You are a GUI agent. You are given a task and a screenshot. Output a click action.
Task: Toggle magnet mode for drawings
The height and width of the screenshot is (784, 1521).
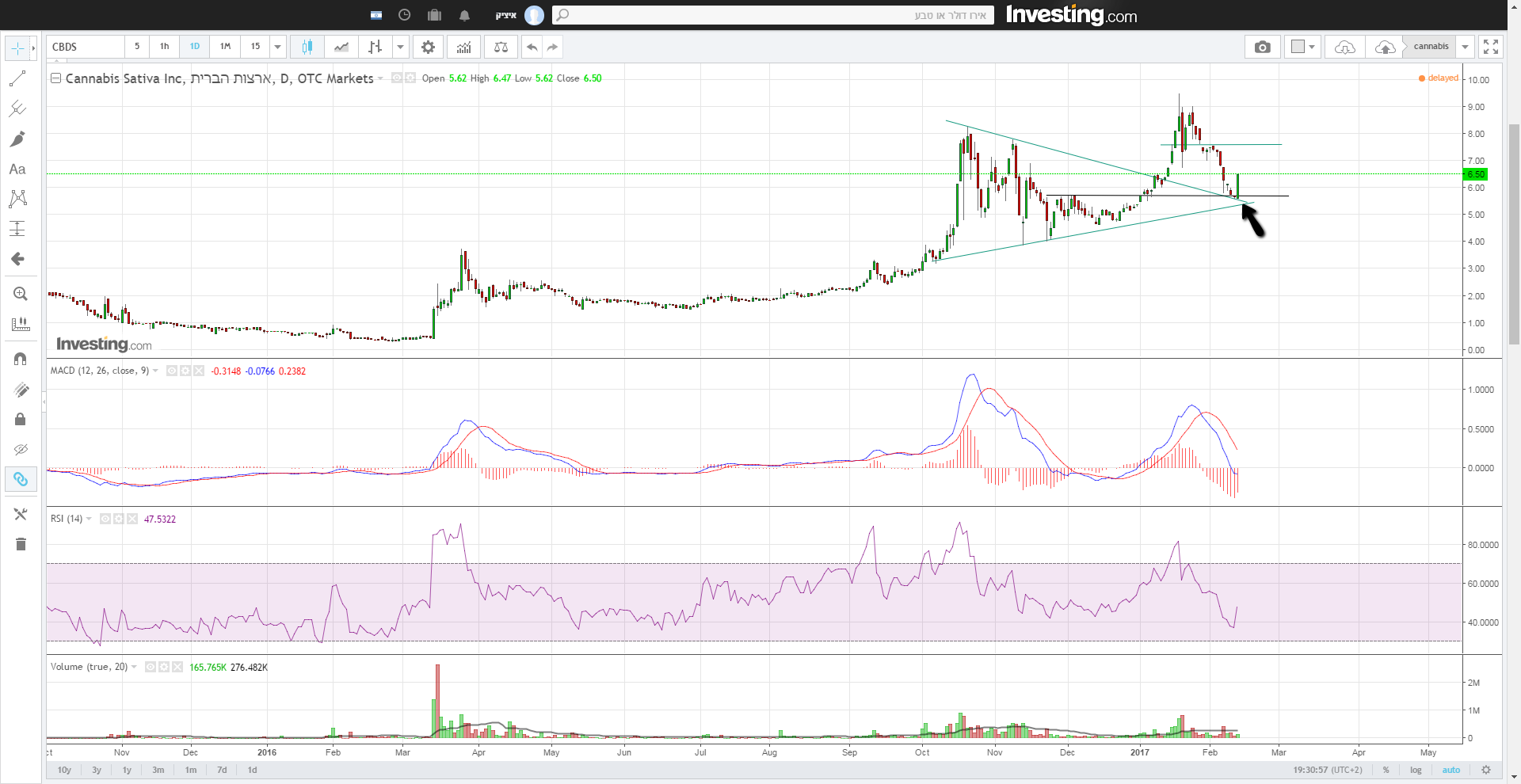click(21, 359)
